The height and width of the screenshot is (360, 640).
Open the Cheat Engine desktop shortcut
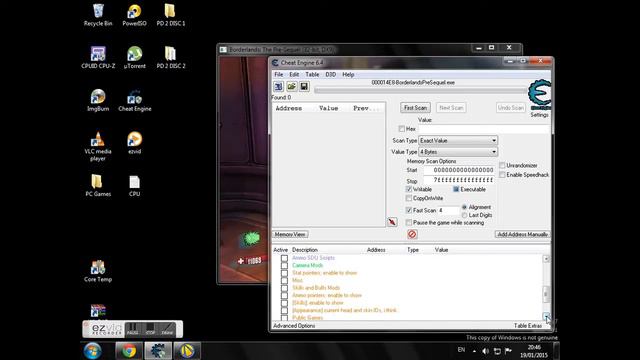pyautogui.click(x=135, y=100)
